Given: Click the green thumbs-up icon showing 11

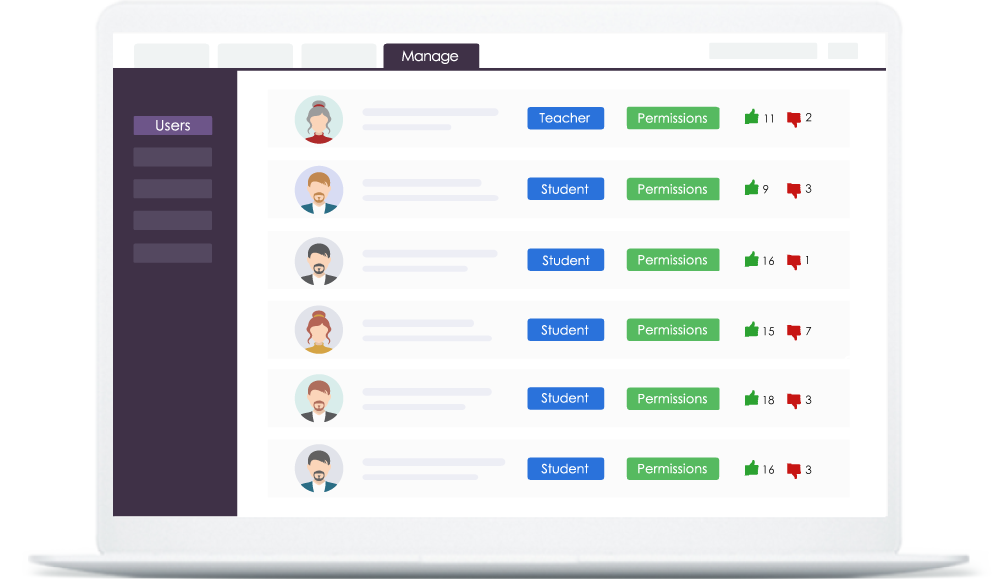Looking at the screenshot, I should point(752,117).
